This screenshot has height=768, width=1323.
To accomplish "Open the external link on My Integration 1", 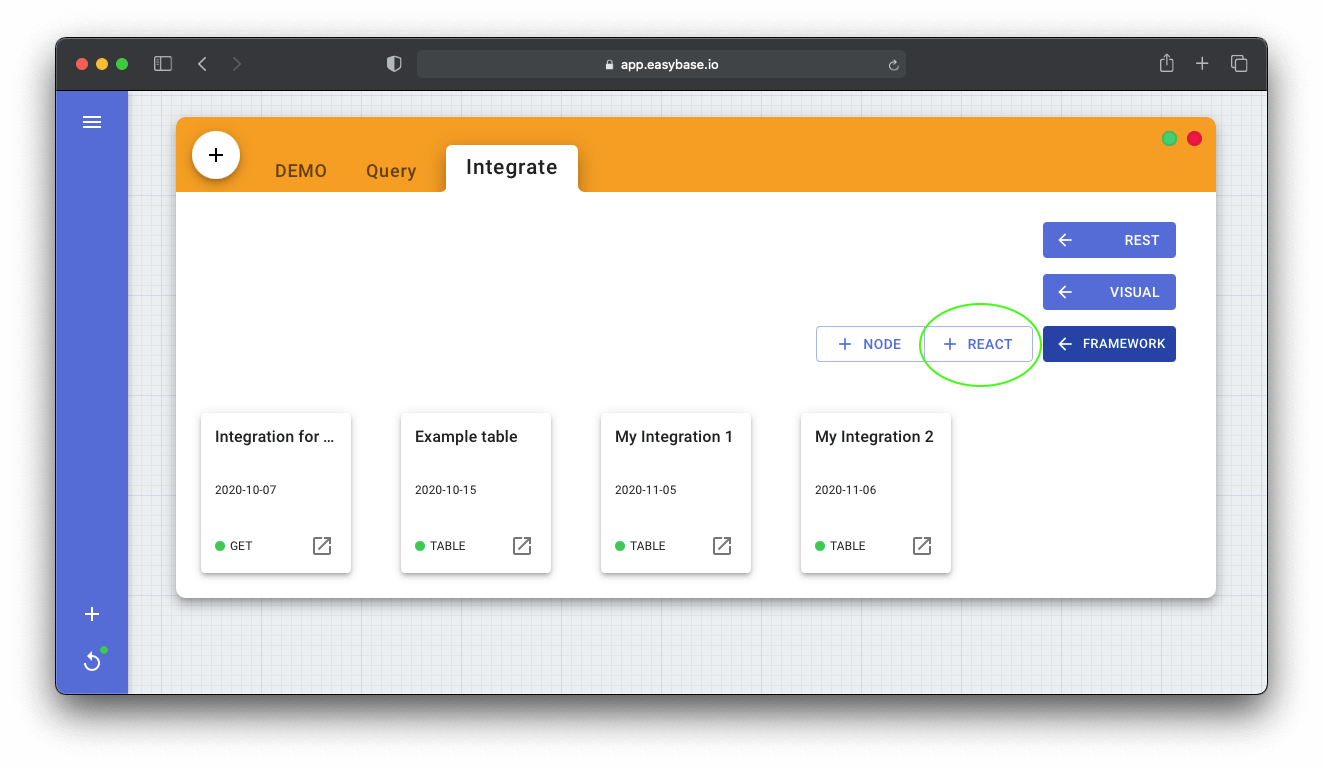I will (721, 545).
